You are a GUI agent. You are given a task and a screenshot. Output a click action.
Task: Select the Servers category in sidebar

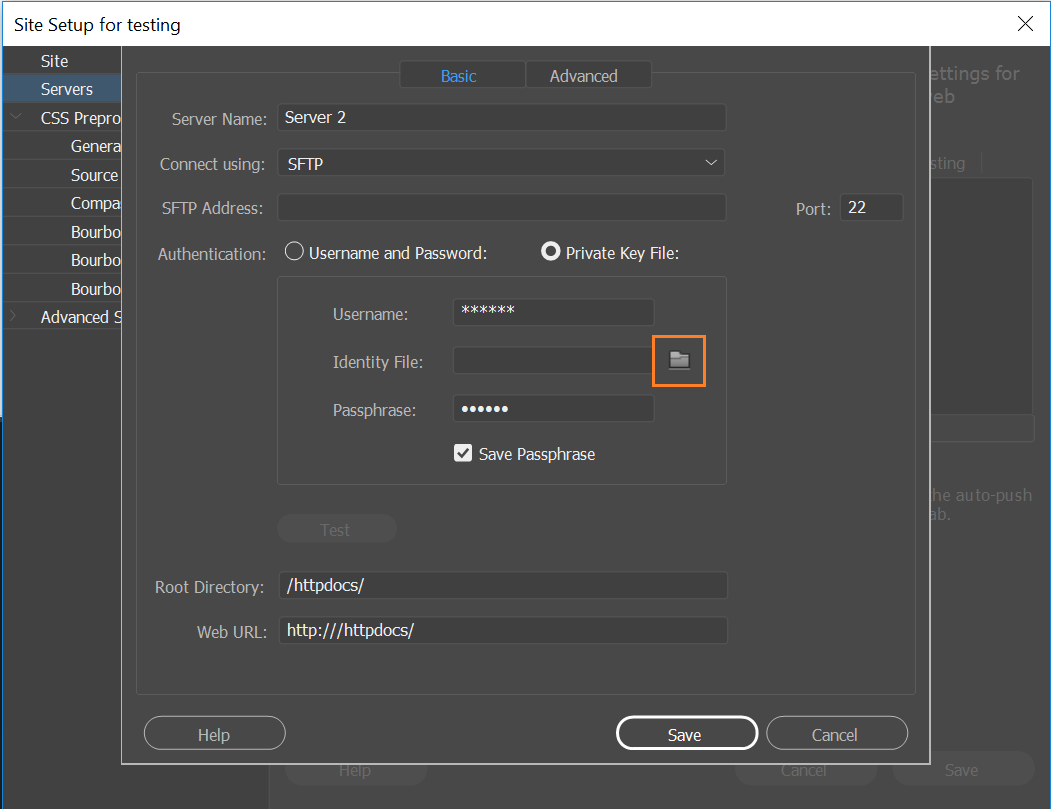(x=66, y=89)
